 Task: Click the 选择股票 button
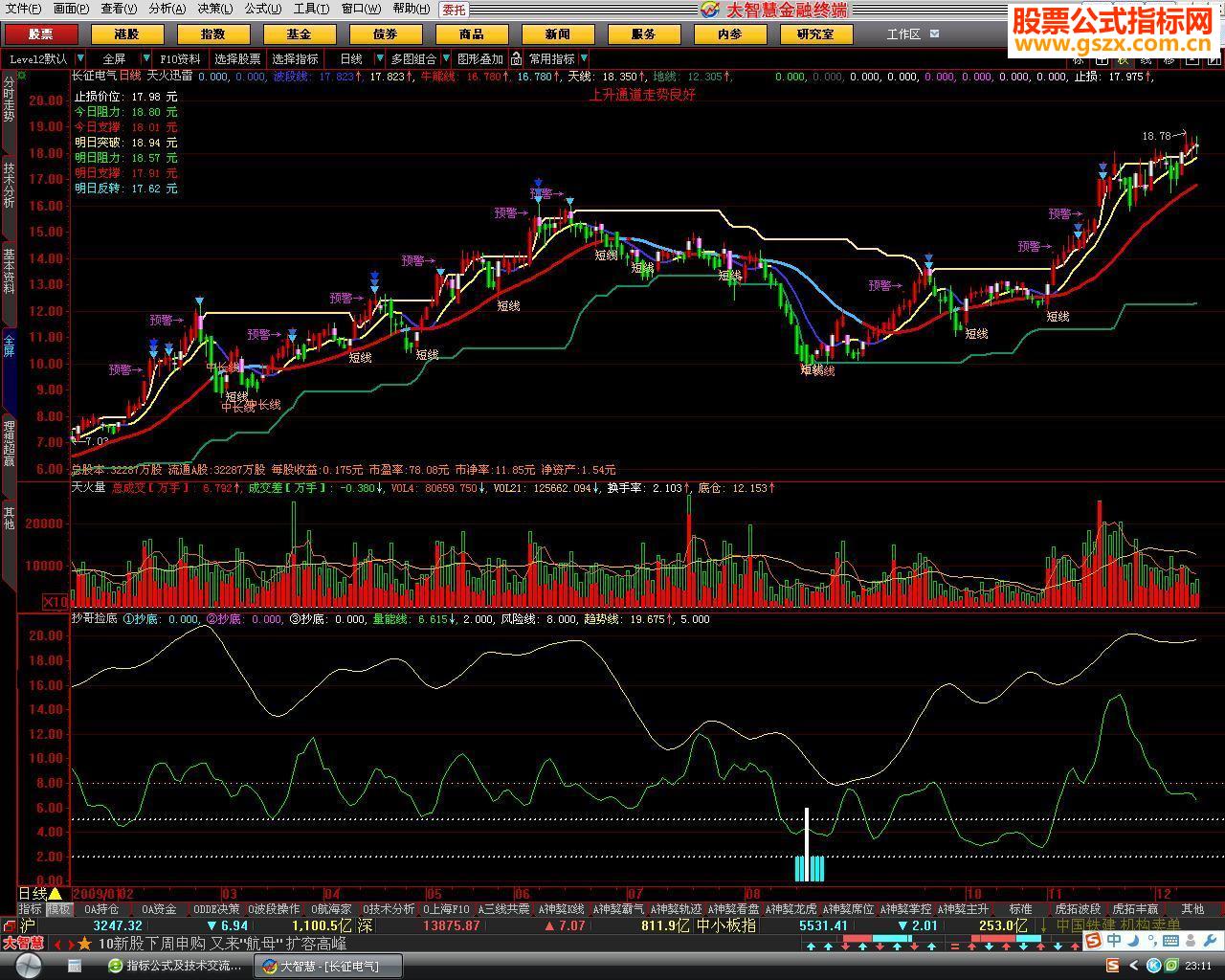pos(237,58)
